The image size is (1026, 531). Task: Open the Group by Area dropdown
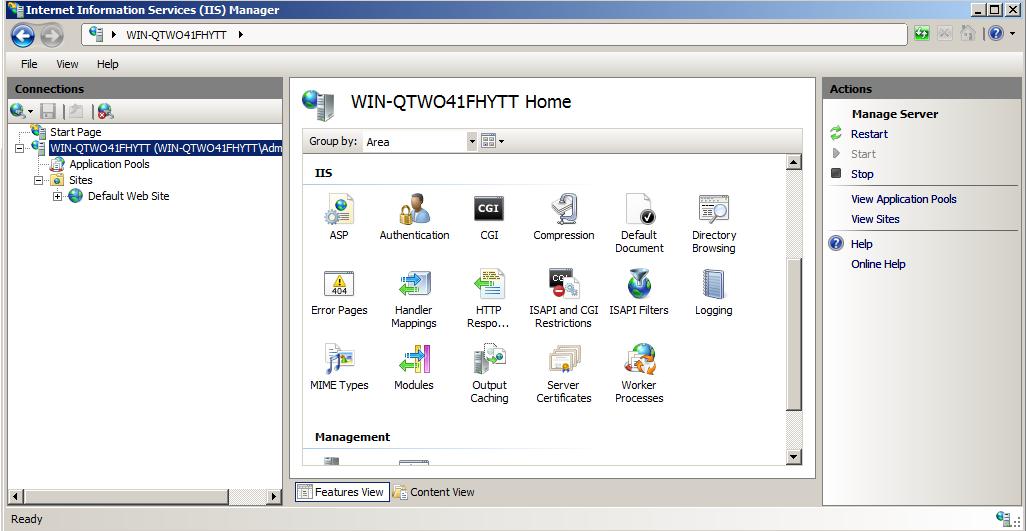(472, 141)
